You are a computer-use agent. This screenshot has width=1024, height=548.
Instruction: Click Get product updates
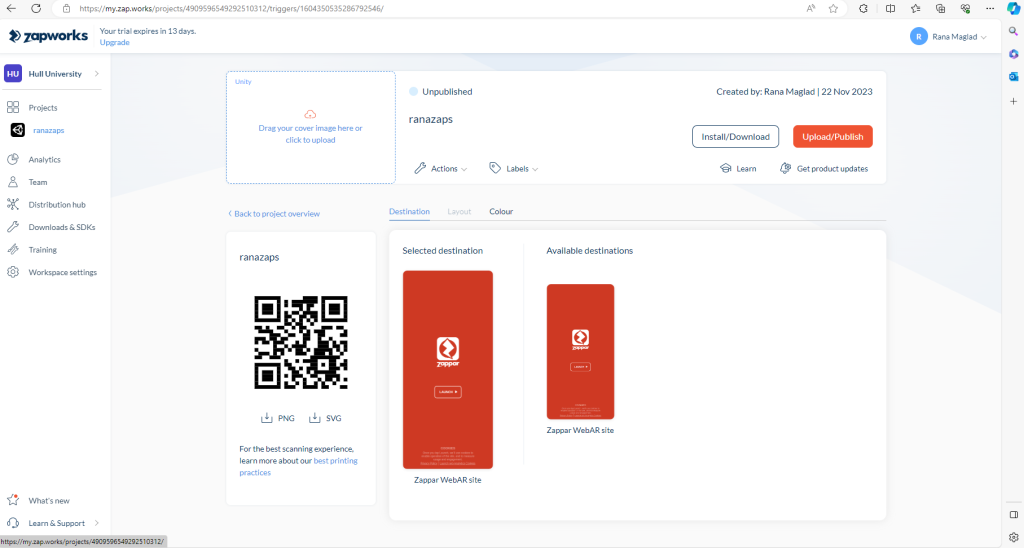point(824,169)
